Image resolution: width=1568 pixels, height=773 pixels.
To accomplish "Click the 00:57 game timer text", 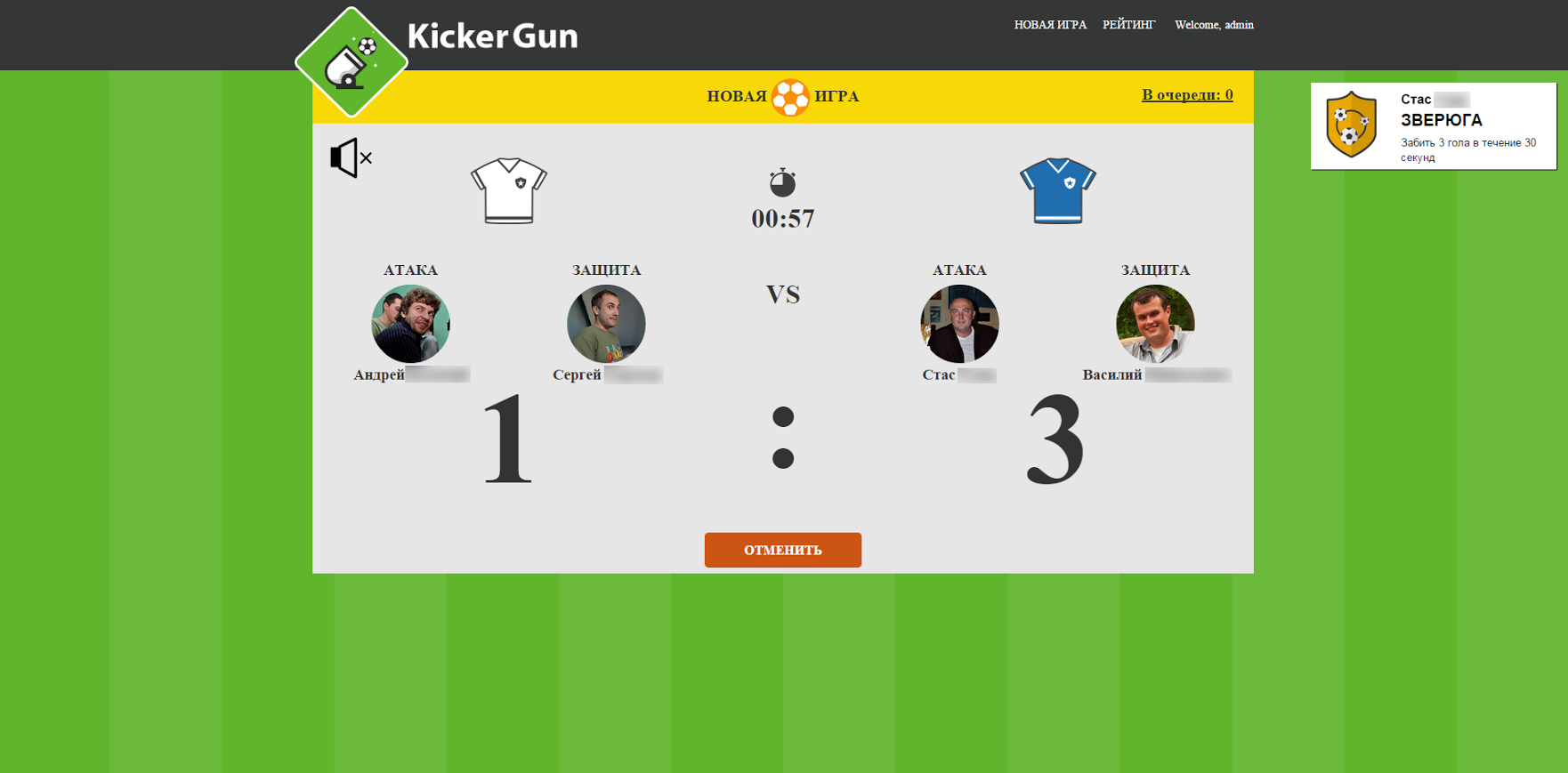I will pyautogui.click(x=783, y=219).
